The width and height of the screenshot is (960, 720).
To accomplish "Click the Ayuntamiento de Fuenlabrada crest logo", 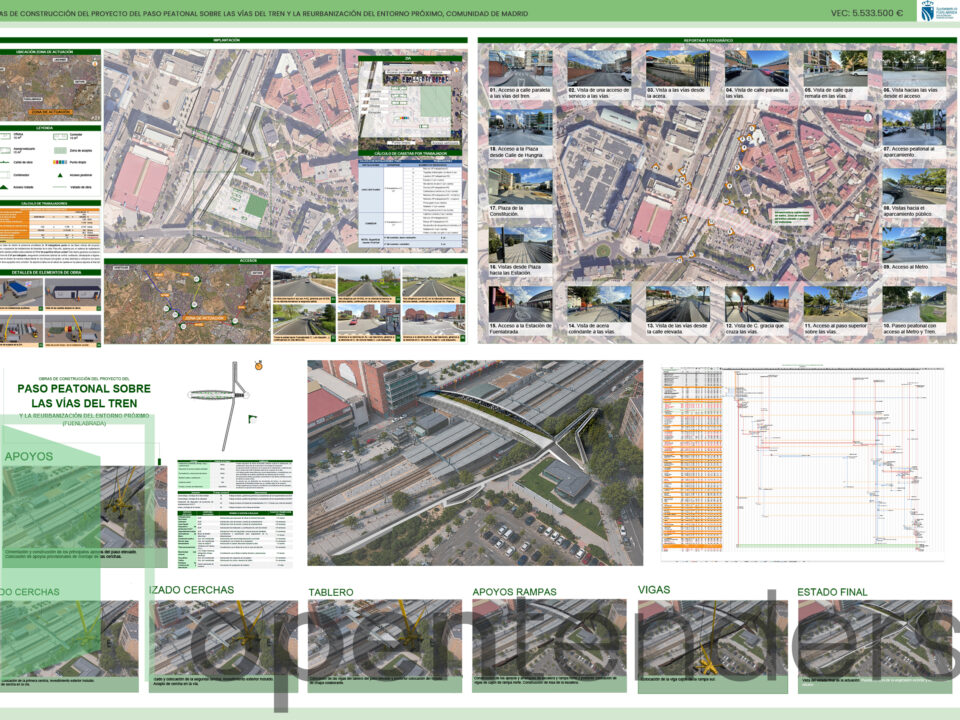I will 929,11.
